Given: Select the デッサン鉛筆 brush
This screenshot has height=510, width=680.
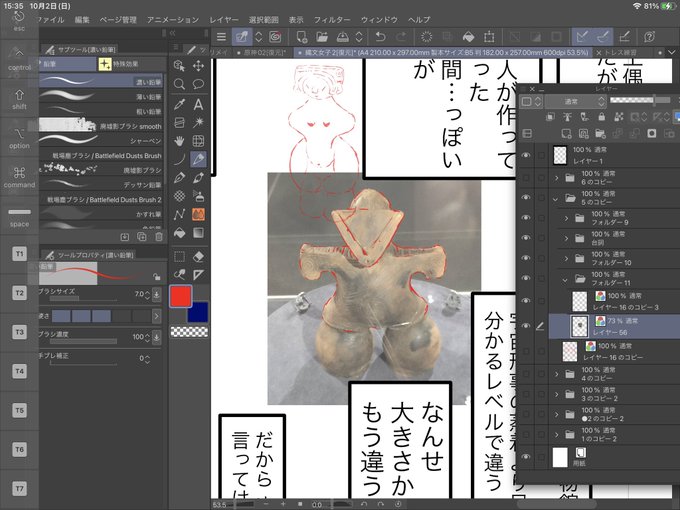Looking at the screenshot, I should 101,185.
